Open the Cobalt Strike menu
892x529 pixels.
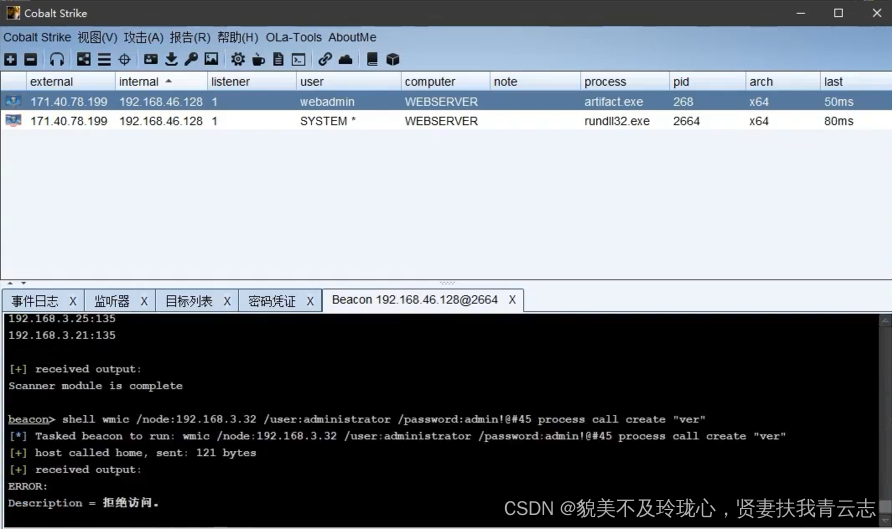(x=37, y=38)
